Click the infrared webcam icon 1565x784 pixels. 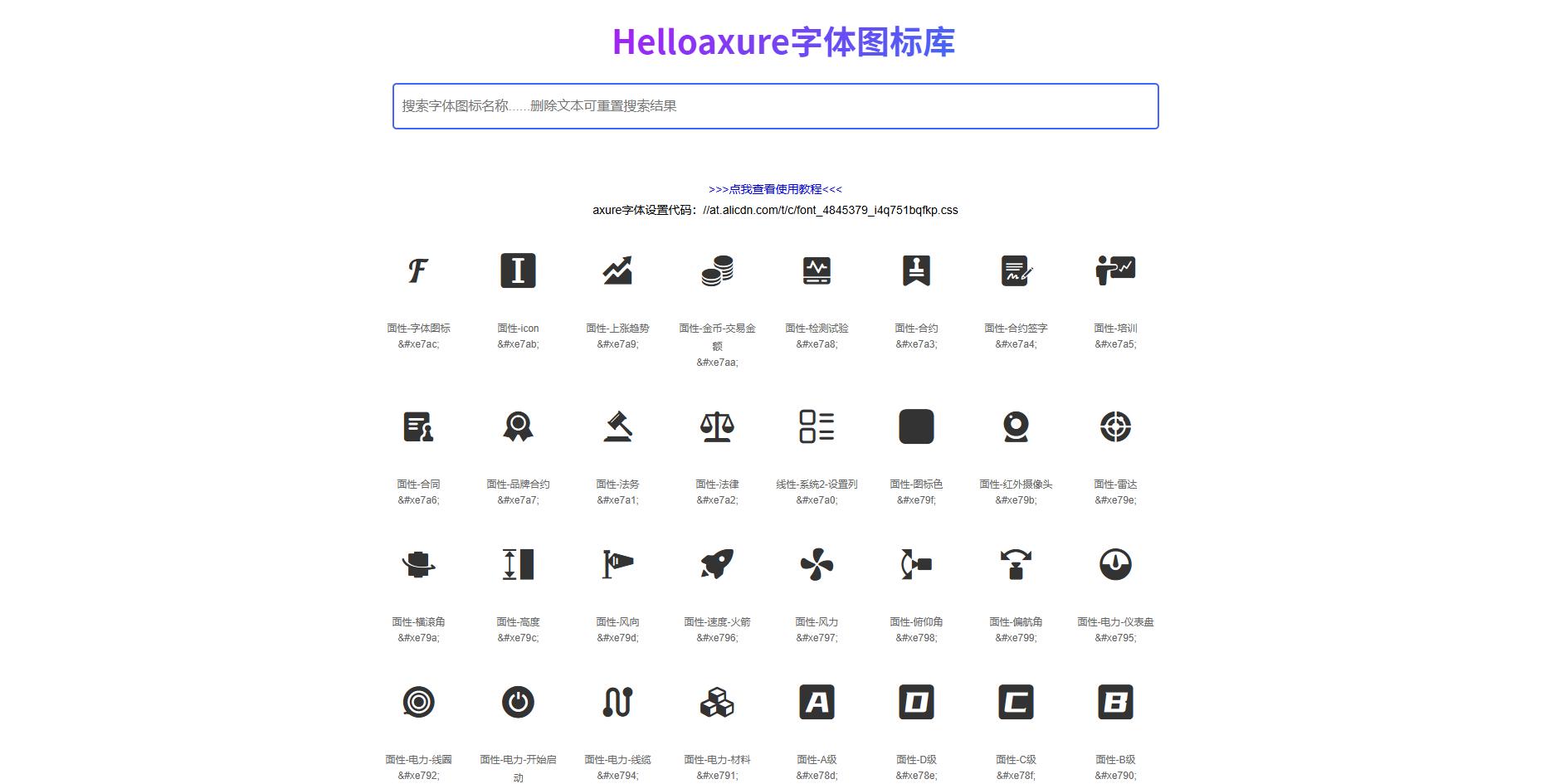[x=1016, y=426]
